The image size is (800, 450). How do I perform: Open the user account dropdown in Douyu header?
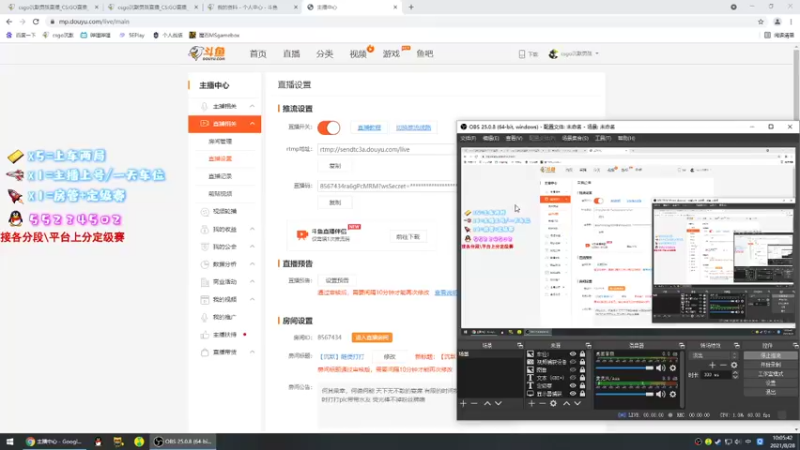[x=574, y=54]
